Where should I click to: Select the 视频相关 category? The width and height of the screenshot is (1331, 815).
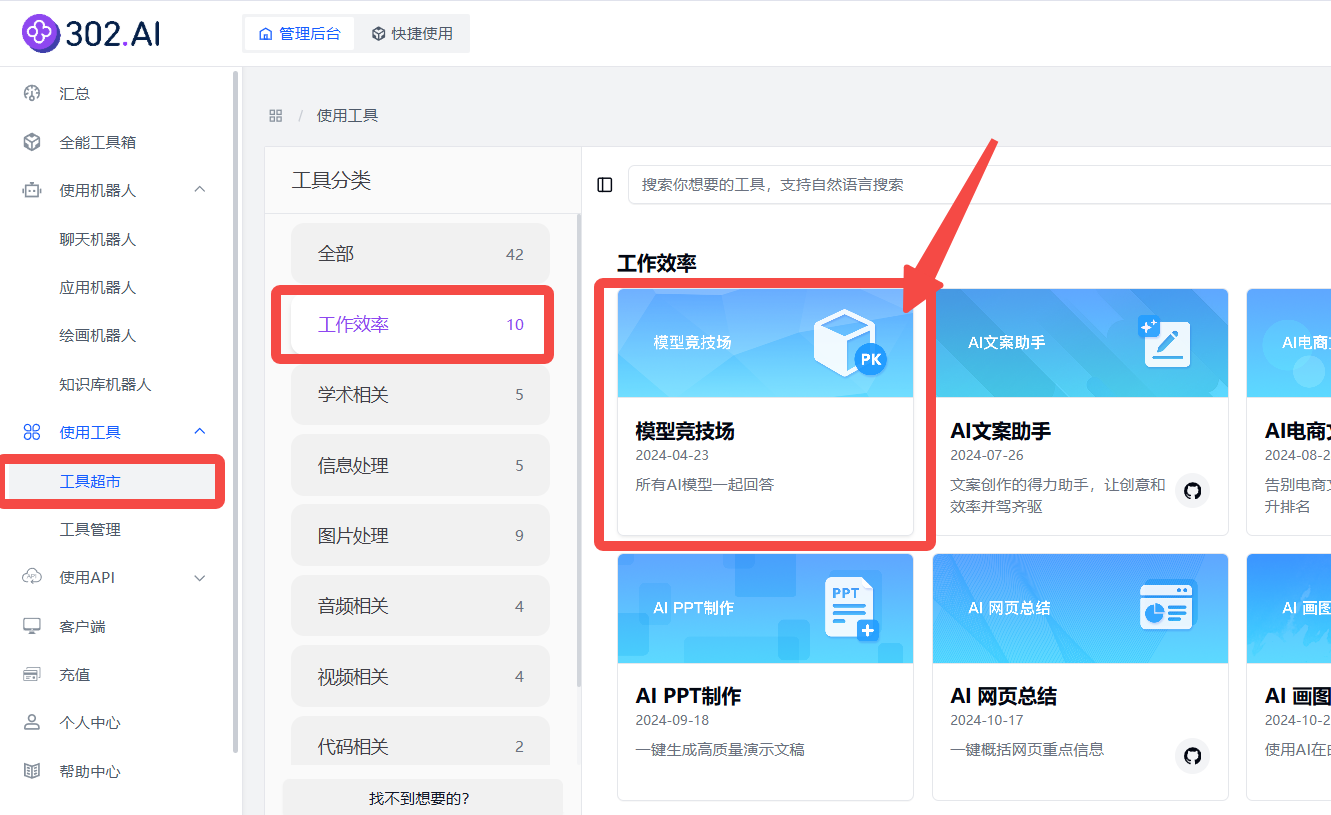coord(420,676)
